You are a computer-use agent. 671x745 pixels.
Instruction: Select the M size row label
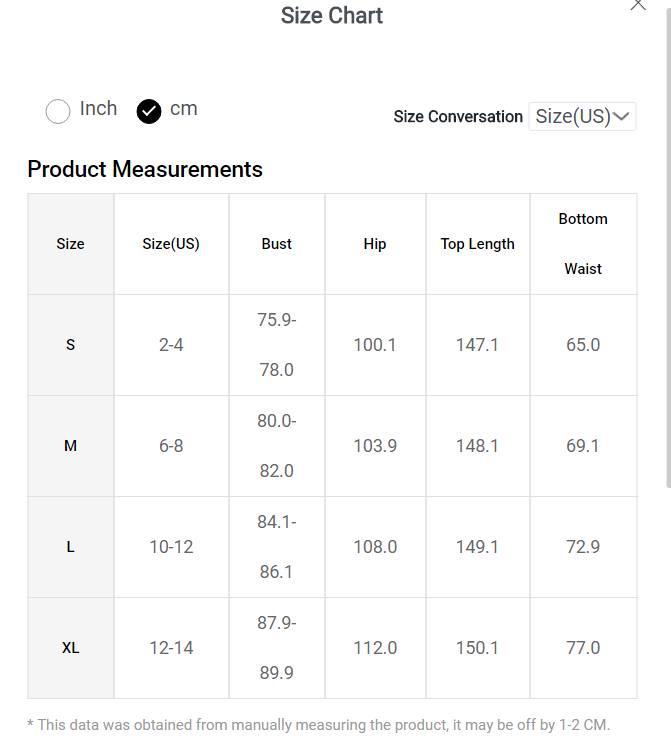70,446
